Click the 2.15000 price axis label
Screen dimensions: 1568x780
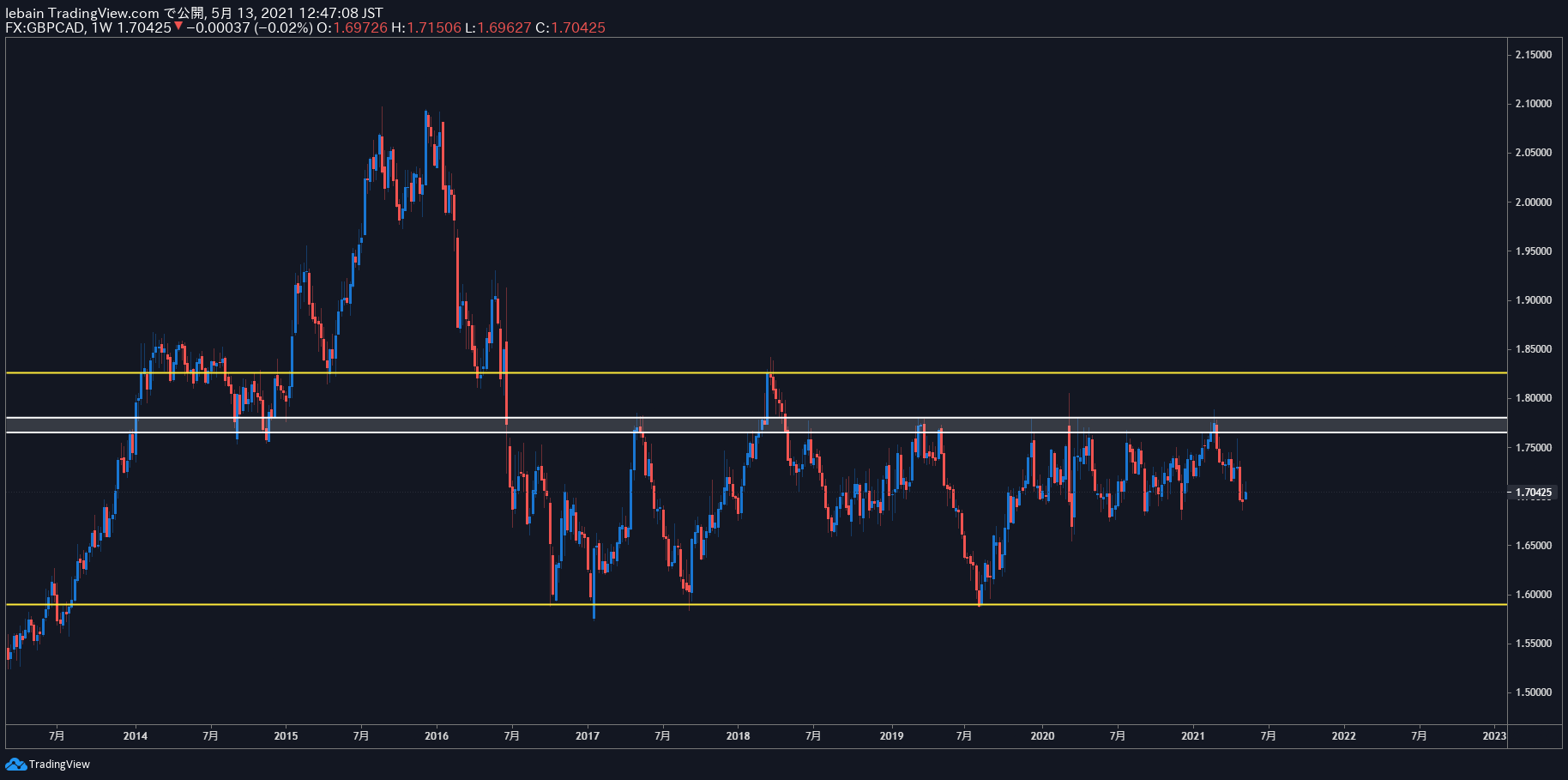pos(1533,55)
